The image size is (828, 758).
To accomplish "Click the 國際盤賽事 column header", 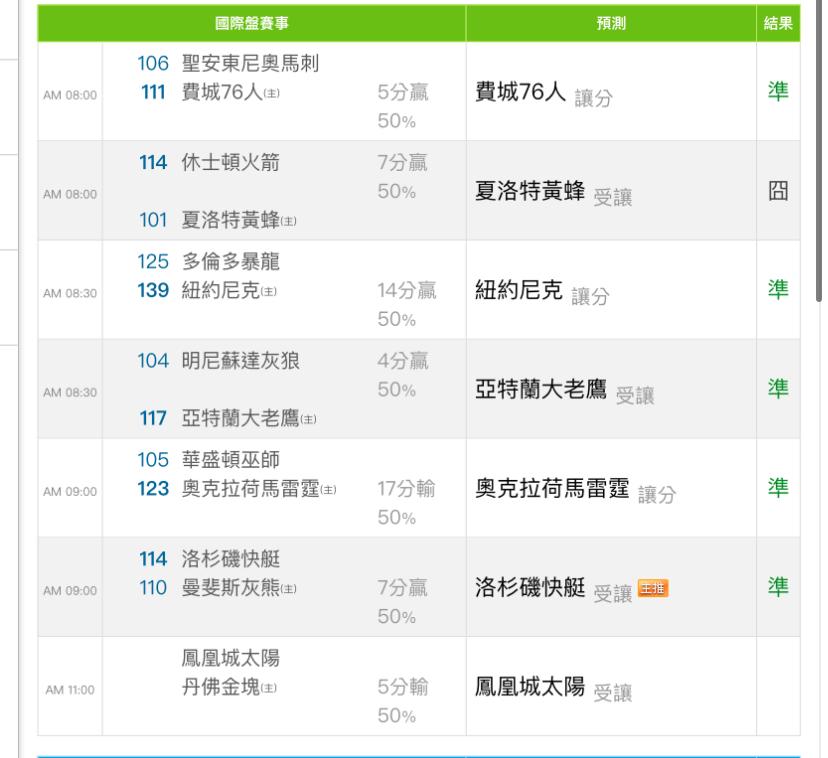I will pos(251,23).
